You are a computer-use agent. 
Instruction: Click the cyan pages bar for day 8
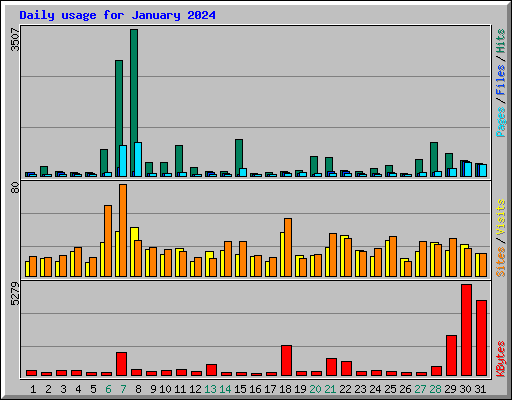coord(138,159)
